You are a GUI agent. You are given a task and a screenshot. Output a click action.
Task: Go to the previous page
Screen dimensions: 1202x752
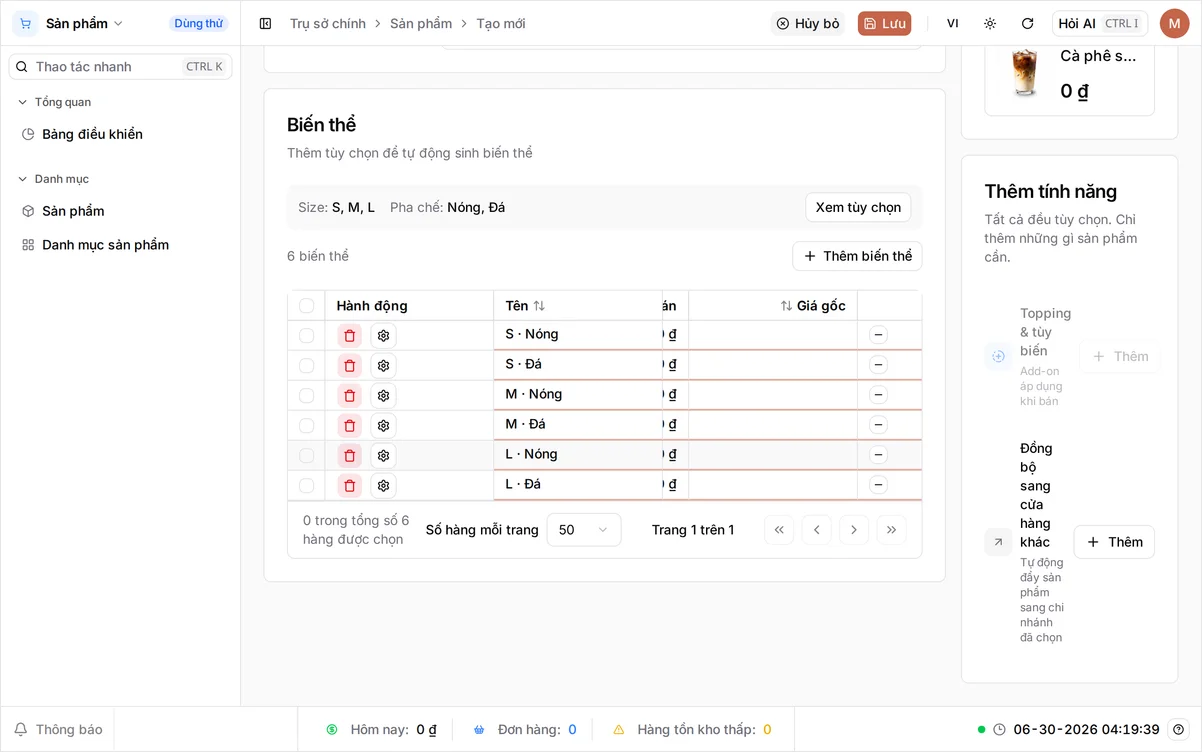(x=816, y=530)
